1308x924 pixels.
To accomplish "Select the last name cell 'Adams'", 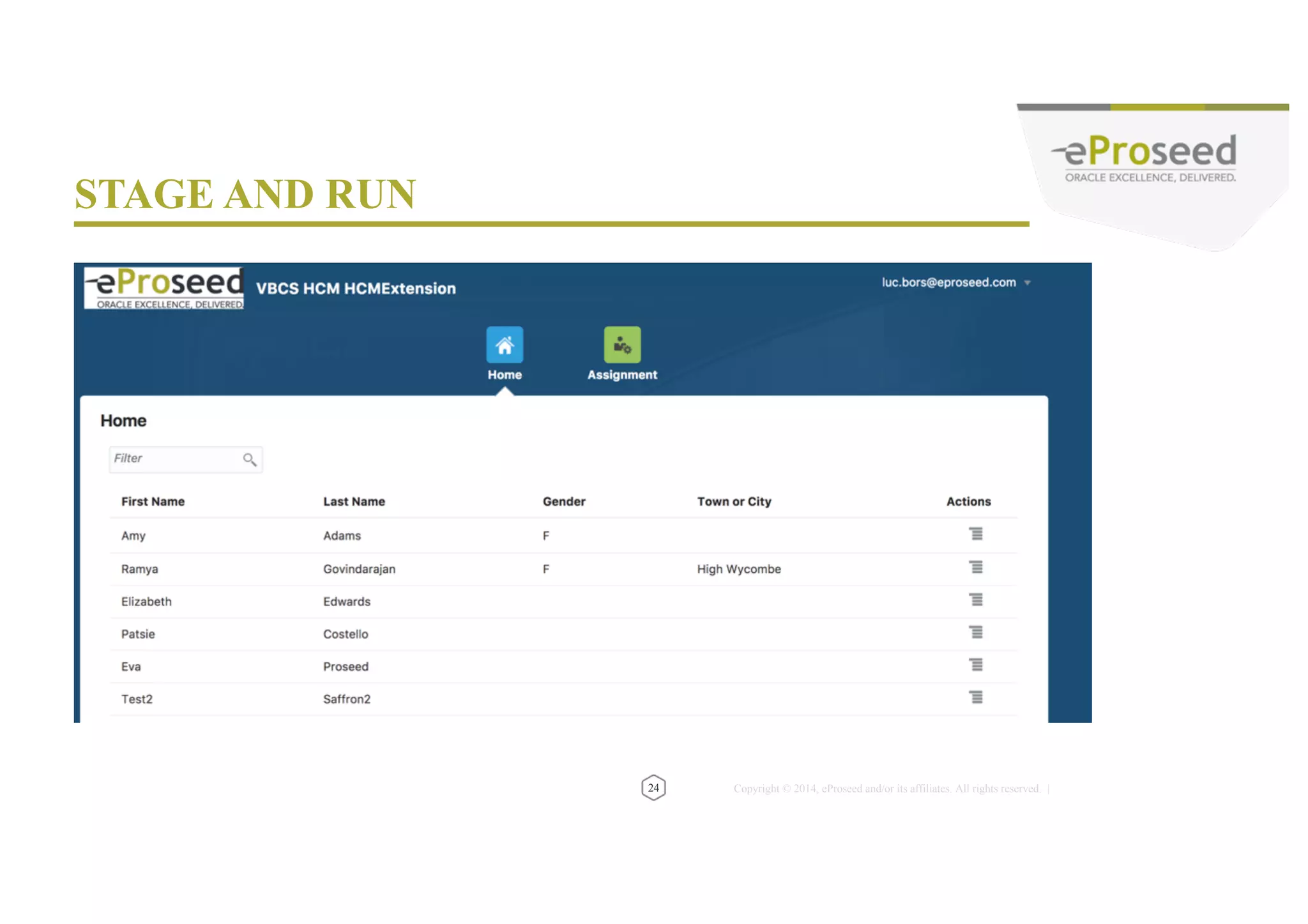I will click(x=342, y=536).
